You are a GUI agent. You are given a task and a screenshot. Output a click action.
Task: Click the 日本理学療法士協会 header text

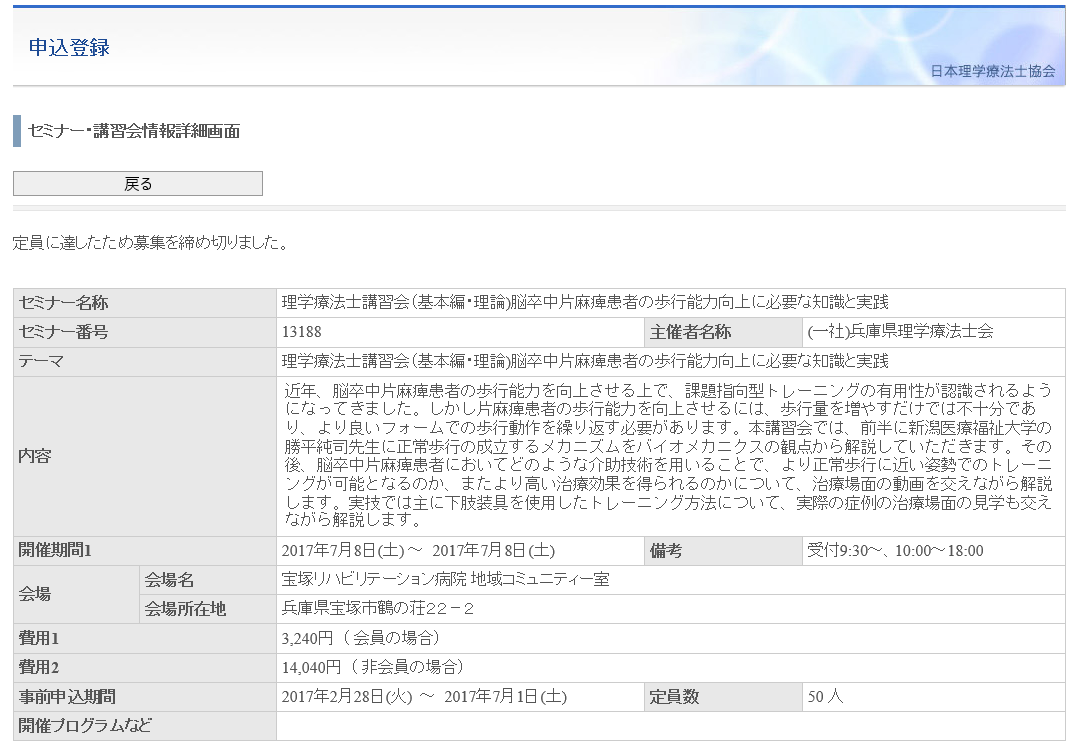[992, 71]
